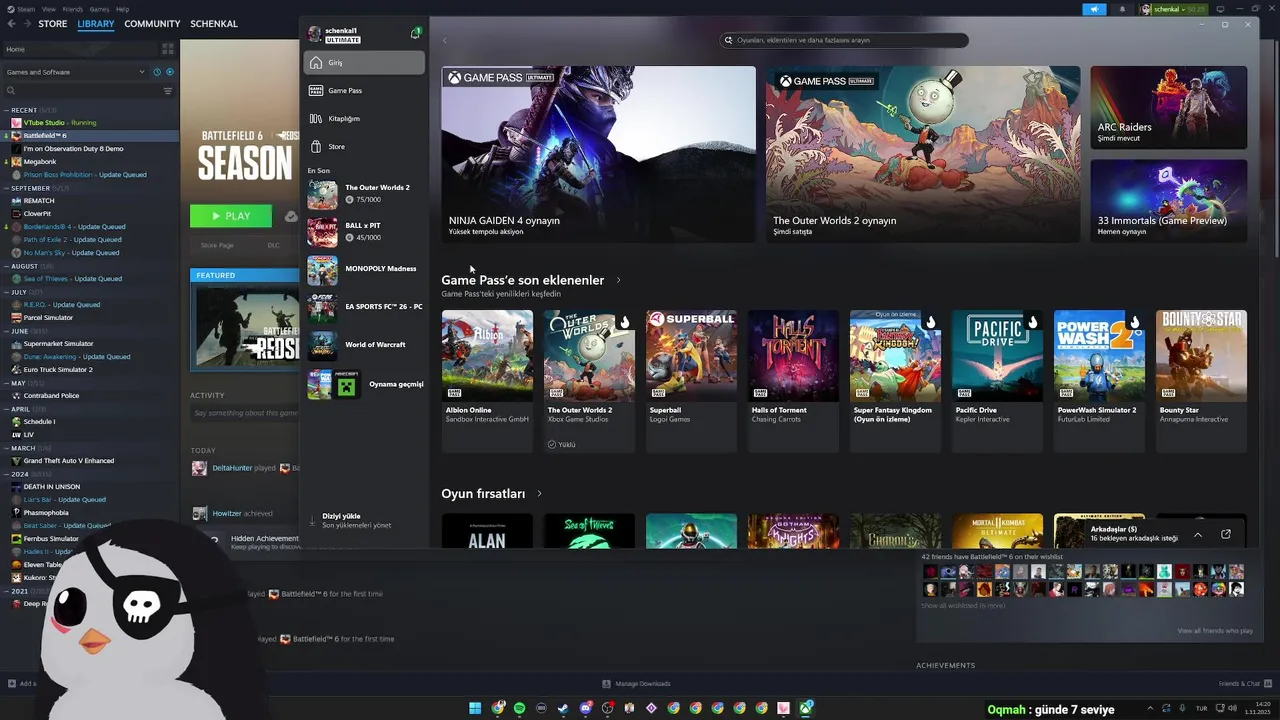This screenshot has width=1280, height=720.
Task: Open Manage Downloads
Action: [636, 684]
